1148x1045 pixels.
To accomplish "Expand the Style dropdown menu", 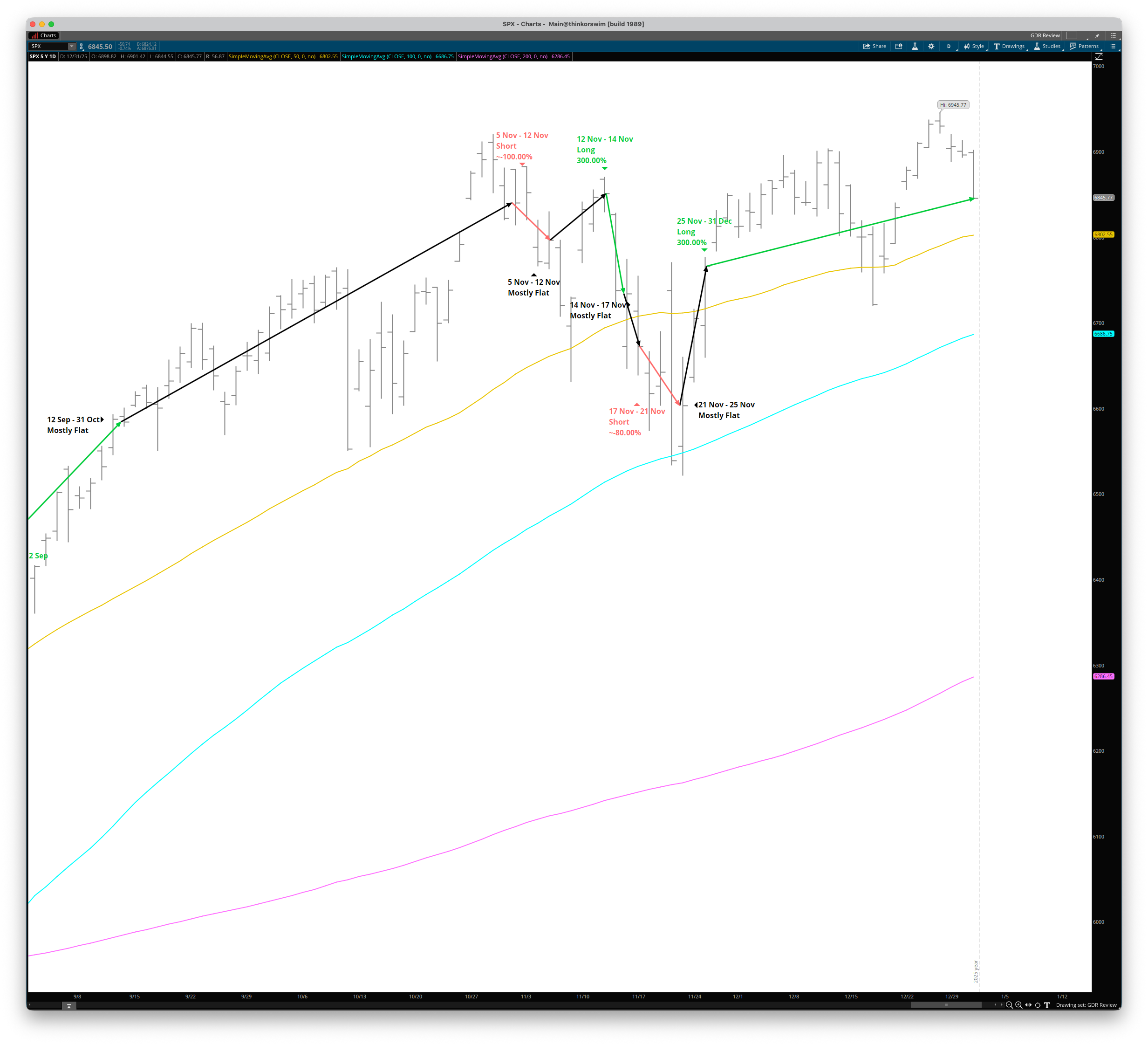I will (x=974, y=46).
